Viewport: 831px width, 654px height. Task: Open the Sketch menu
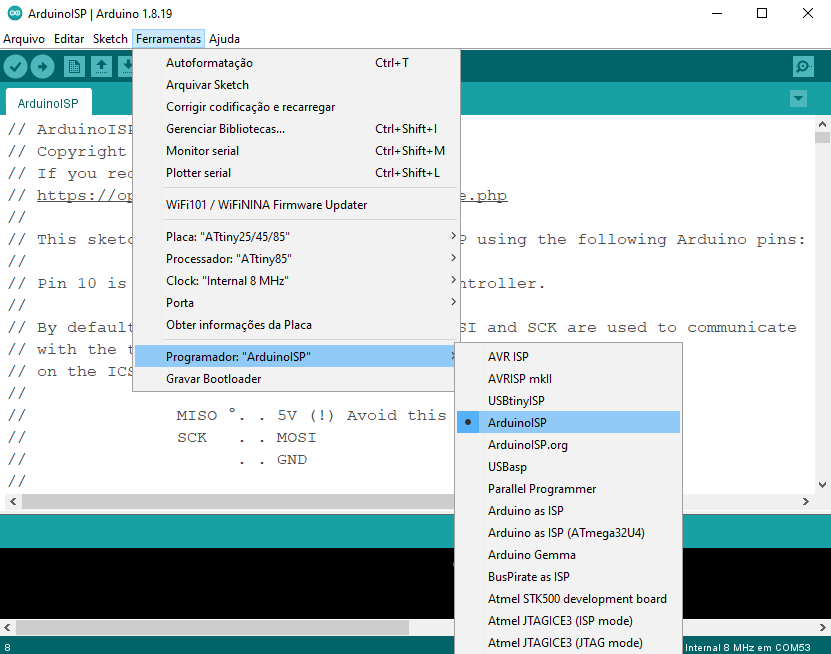(110, 38)
